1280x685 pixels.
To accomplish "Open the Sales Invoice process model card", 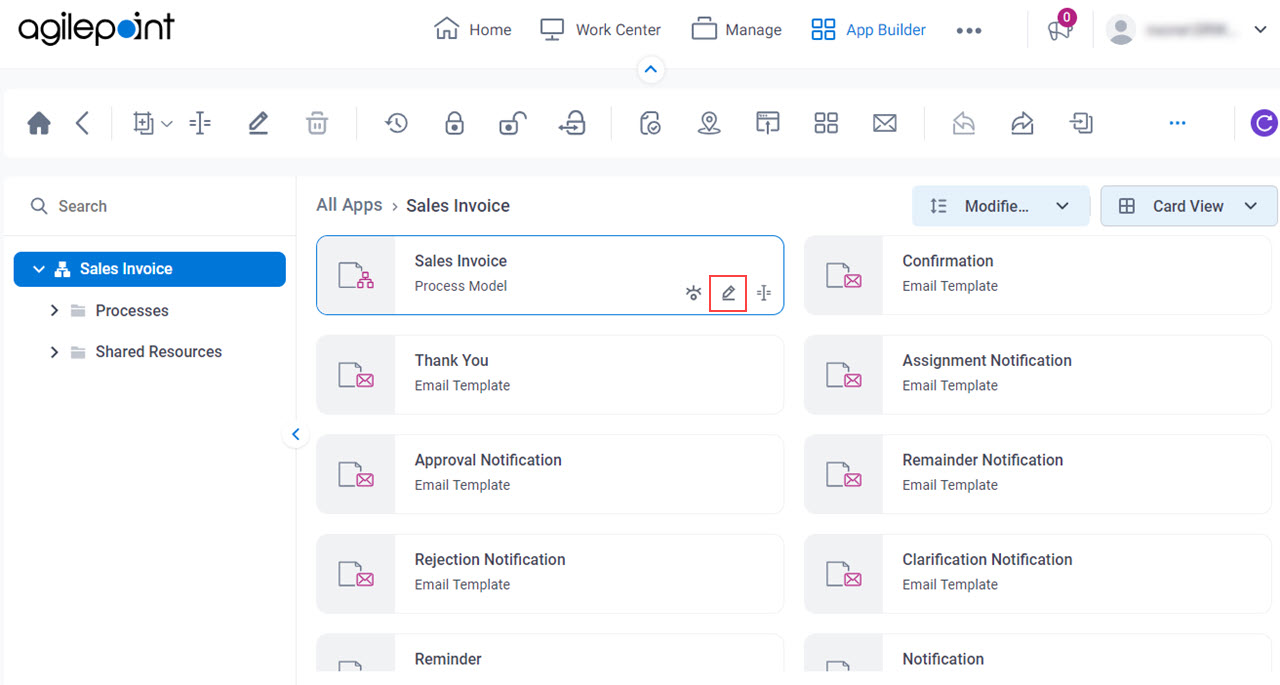I will 550,275.
